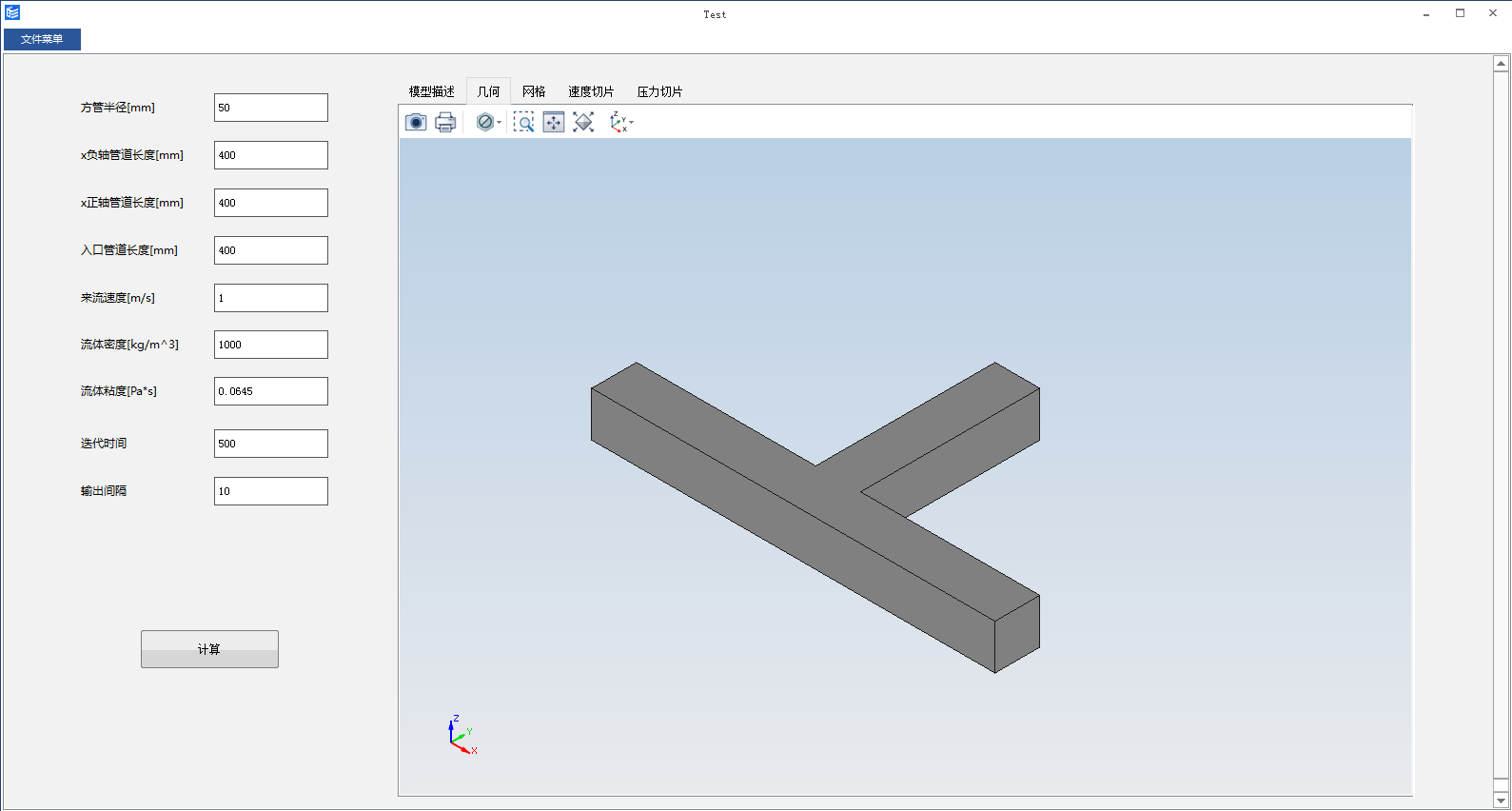The width and height of the screenshot is (1512, 811).
Task: Click the 方管半径[mm] label
Action: (118, 108)
